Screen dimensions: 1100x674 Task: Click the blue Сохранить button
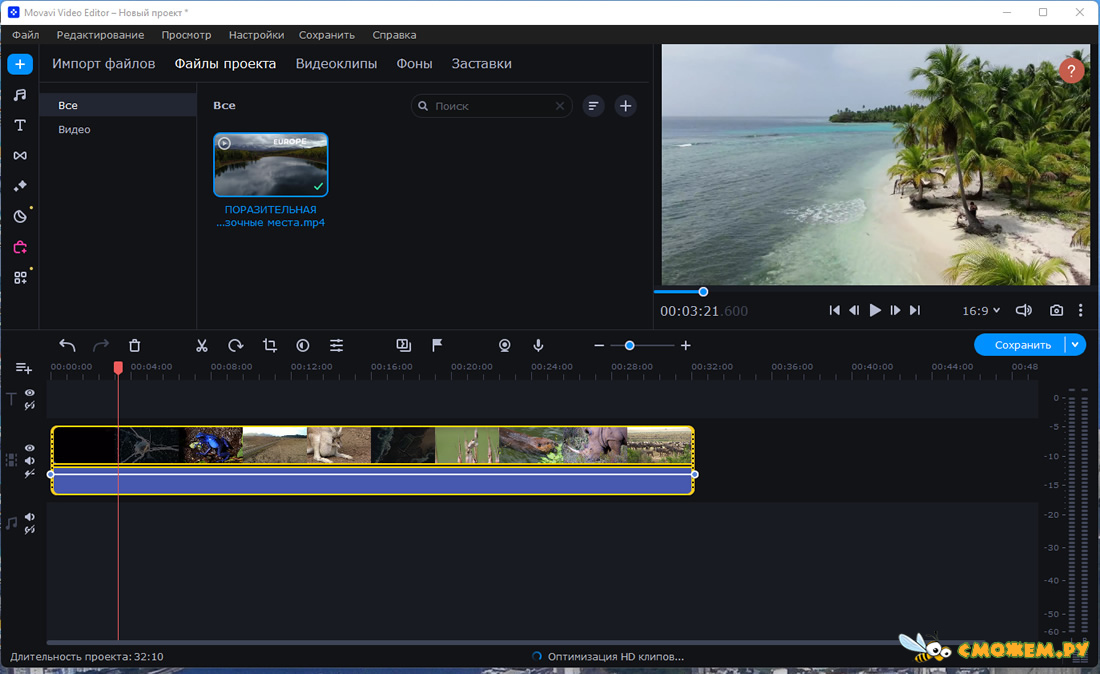coord(1022,344)
